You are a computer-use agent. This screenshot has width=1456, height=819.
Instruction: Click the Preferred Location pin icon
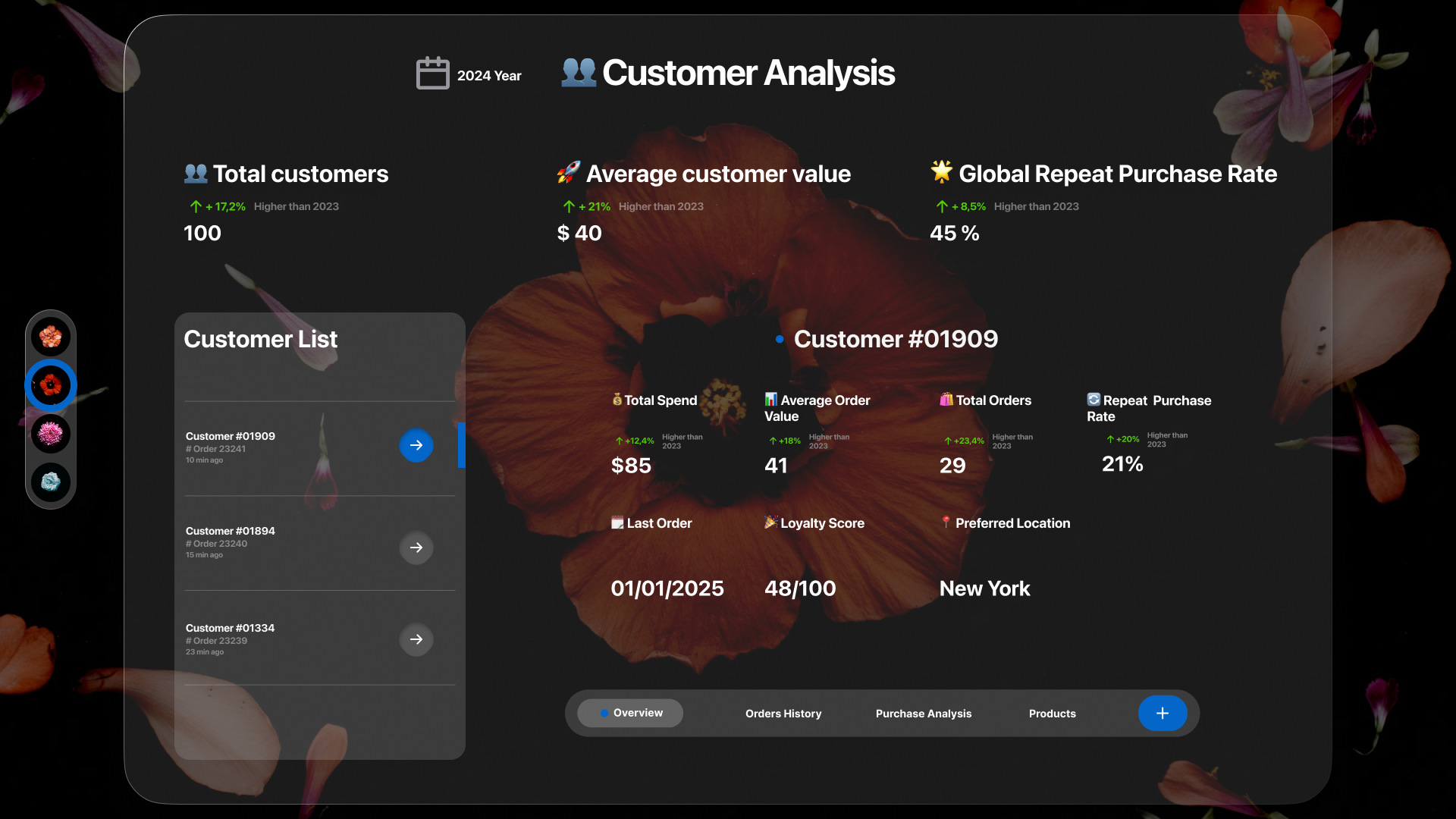click(946, 522)
